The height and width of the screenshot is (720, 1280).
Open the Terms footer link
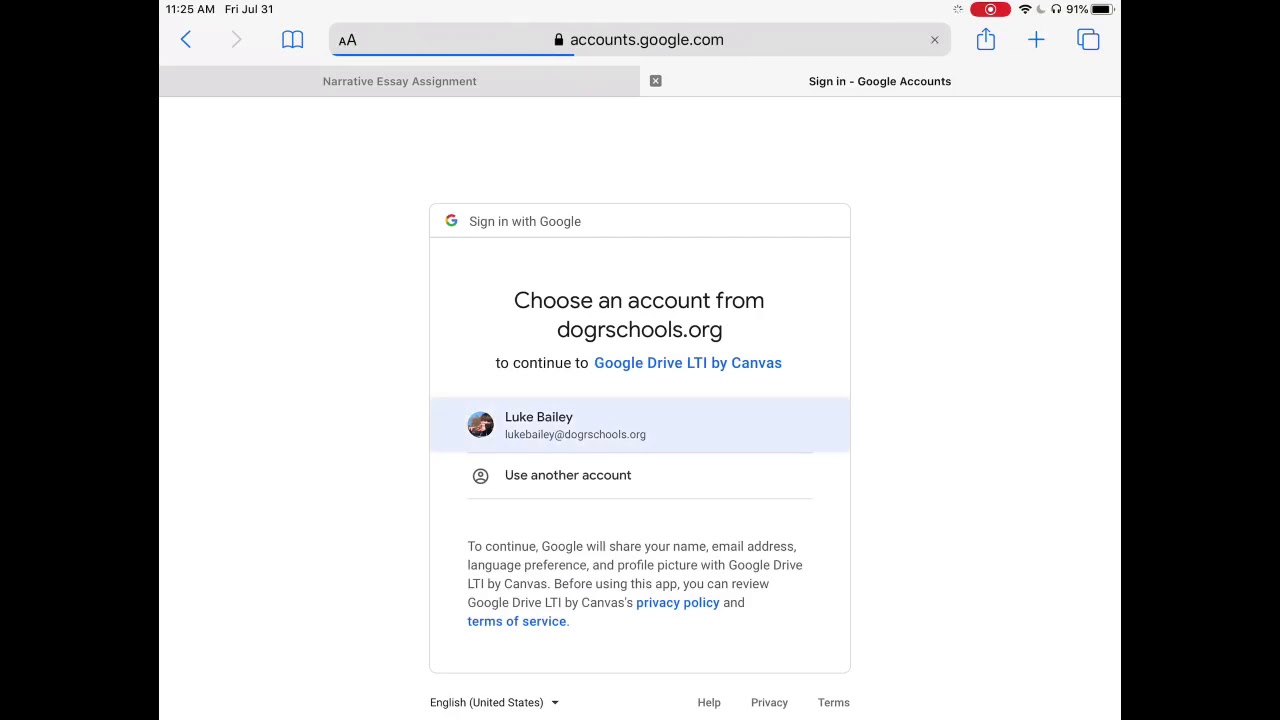coord(833,703)
